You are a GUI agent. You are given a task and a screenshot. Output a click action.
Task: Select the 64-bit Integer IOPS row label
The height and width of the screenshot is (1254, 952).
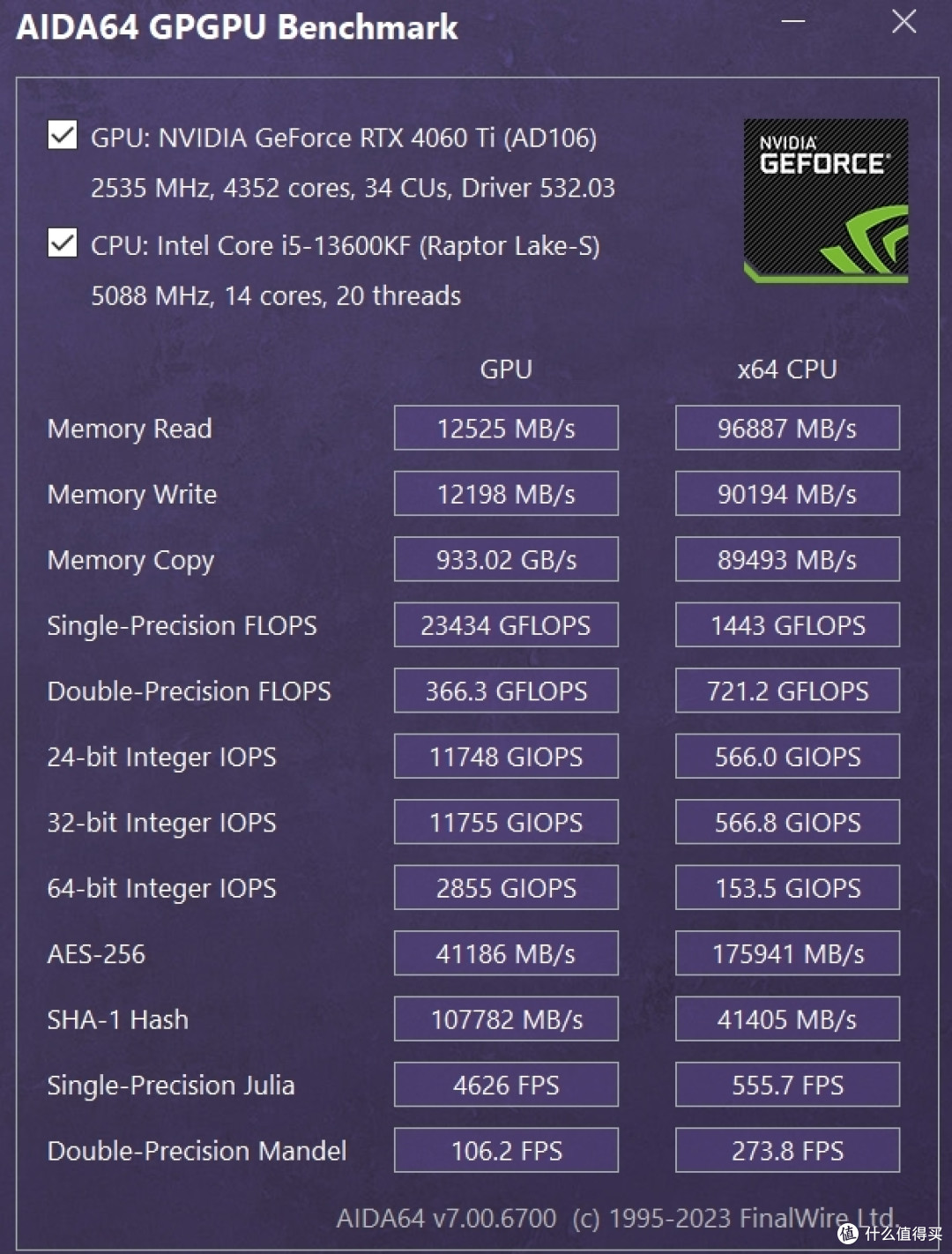point(160,888)
